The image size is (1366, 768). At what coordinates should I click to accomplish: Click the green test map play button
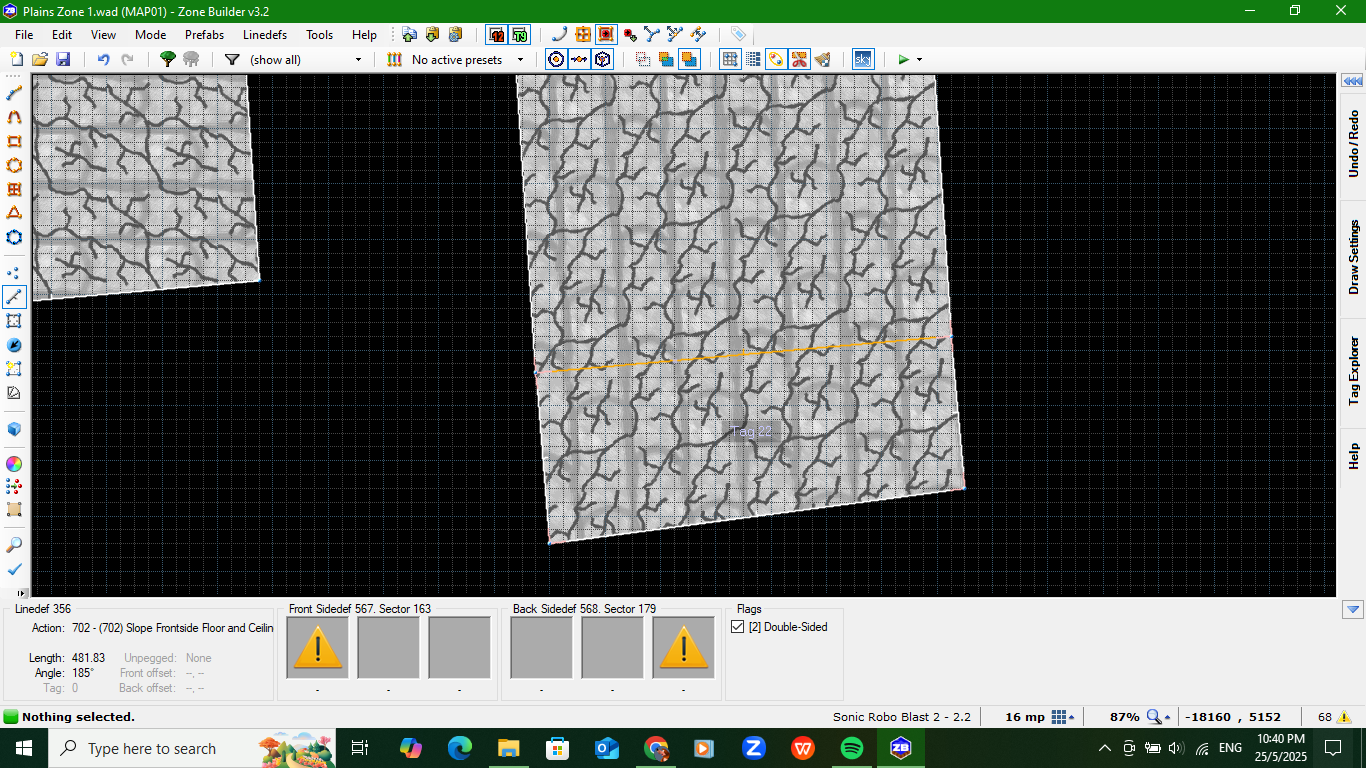coord(903,60)
